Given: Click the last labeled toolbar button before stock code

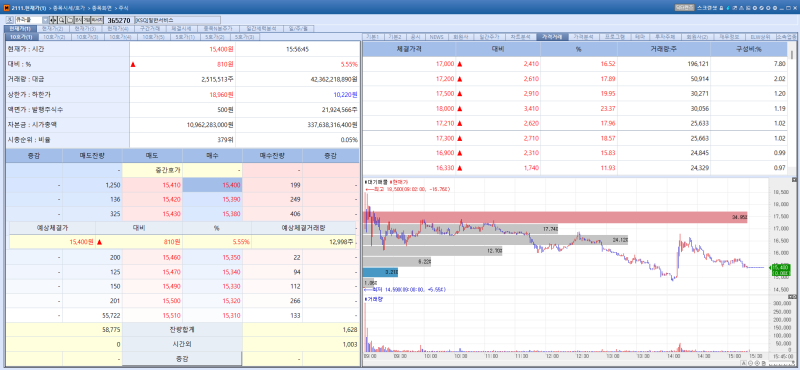Looking at the screenshot, I should click(x=97, y=20).
